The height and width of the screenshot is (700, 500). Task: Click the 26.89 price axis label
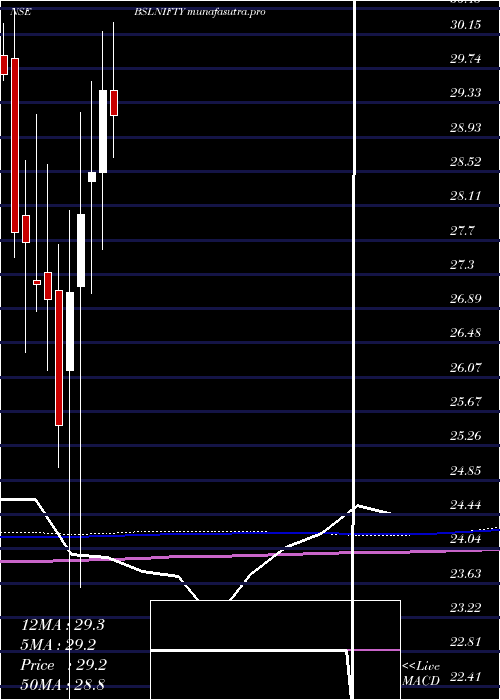[465, 299]
